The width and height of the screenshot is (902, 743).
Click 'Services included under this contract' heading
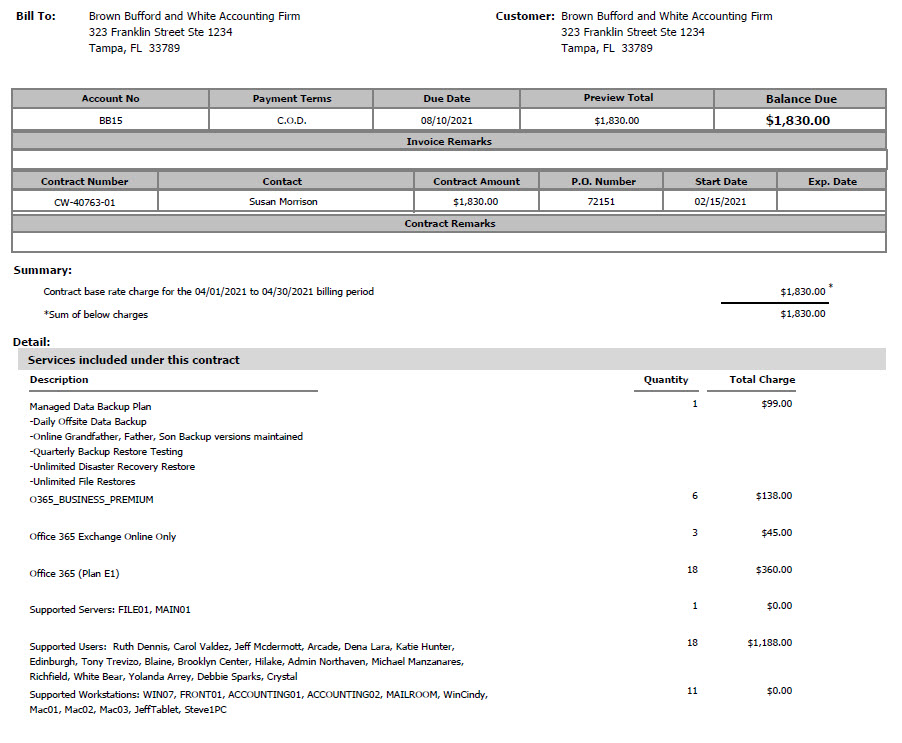click(x=133, y=360)
